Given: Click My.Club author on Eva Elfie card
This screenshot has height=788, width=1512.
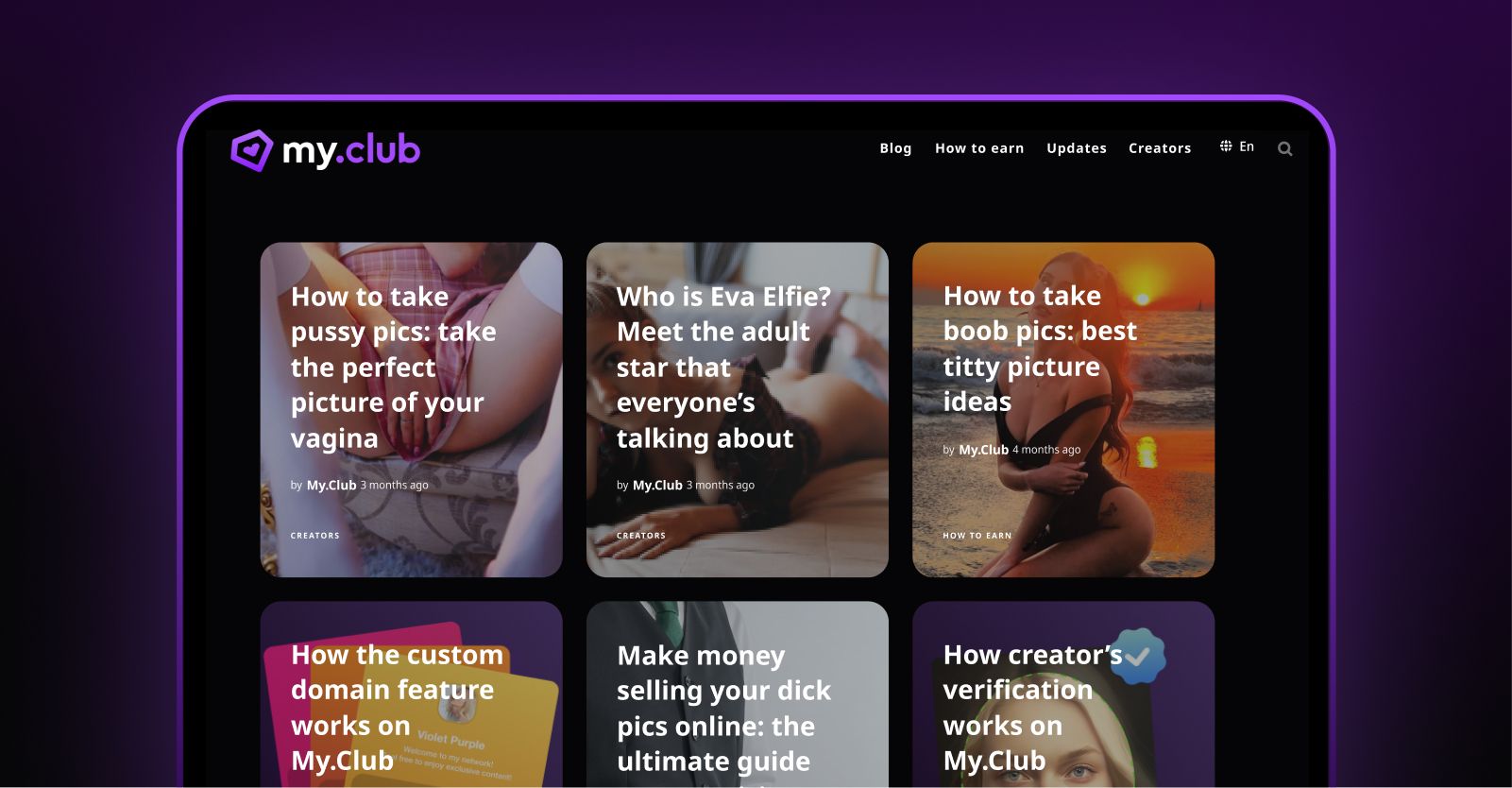Looking at the screenshot, I should (x=657, y=486).
